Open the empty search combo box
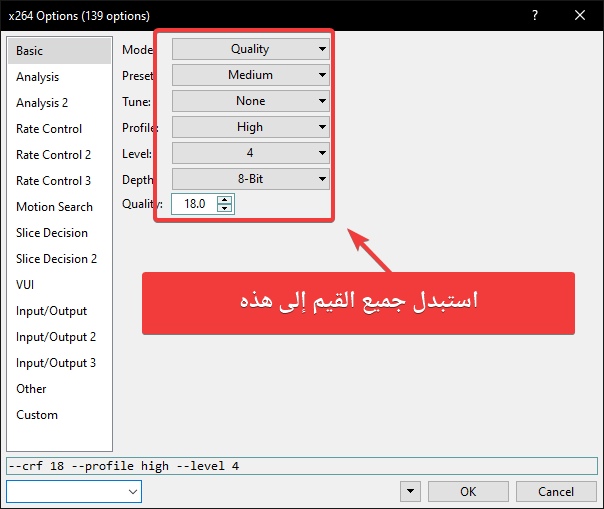This screenshot has width=604, height=509. [74, 492]
